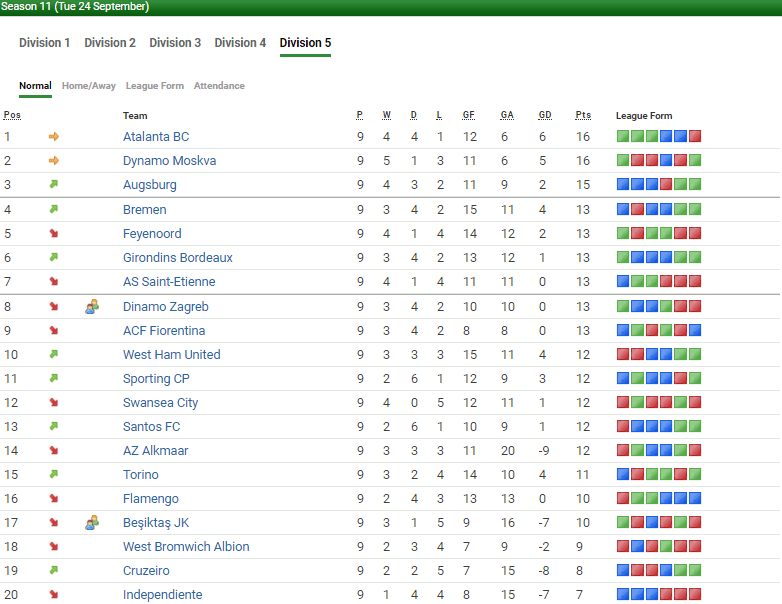Image resolution: width=782 pixels, height=604 pixels.
Task: Click the first form square for Cruzeiro
Action: pos(623,571)
